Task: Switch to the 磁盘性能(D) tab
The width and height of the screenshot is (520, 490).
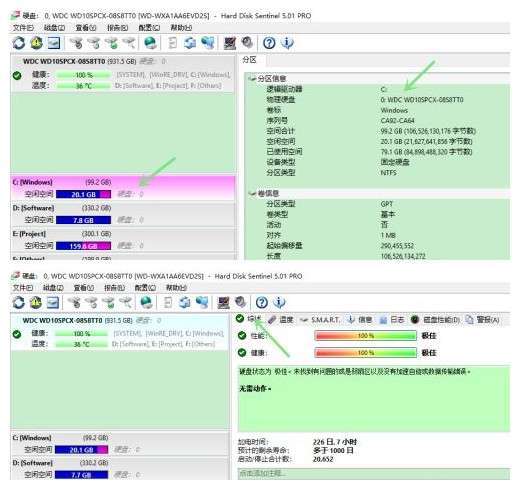Action: 435,320
